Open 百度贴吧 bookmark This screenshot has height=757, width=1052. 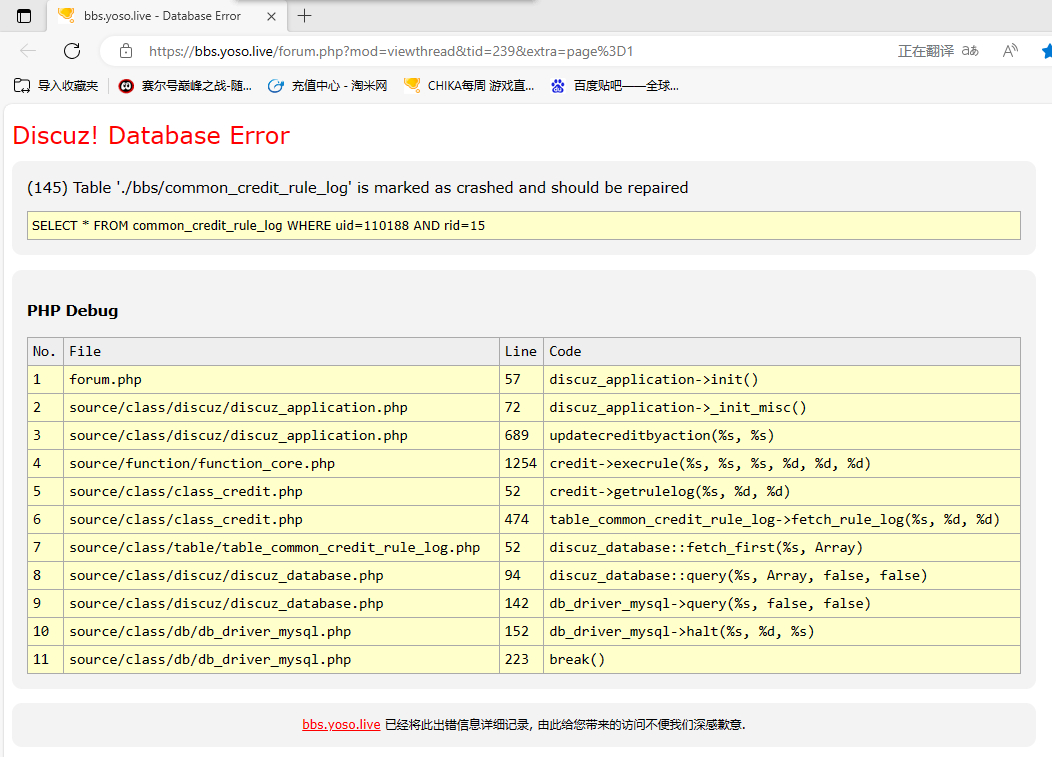615,86
